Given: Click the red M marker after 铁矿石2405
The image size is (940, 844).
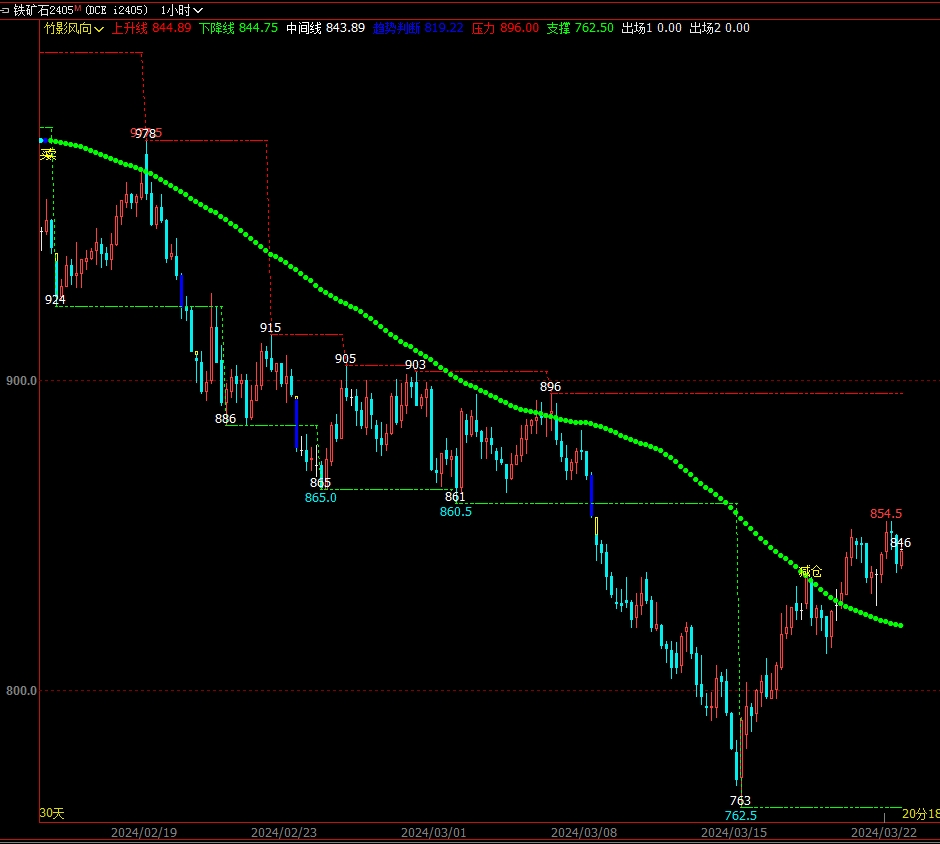Looking at the screenshot, I should (x=77, y=8).
